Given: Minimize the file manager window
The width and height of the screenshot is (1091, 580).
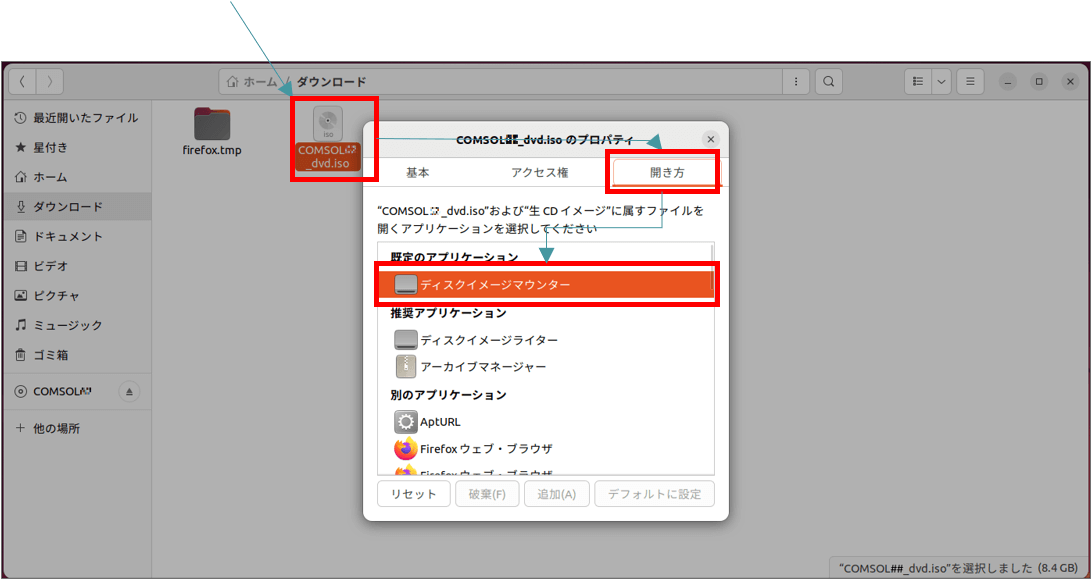Looking at the screenshot, I should [x=1008, y=81].
